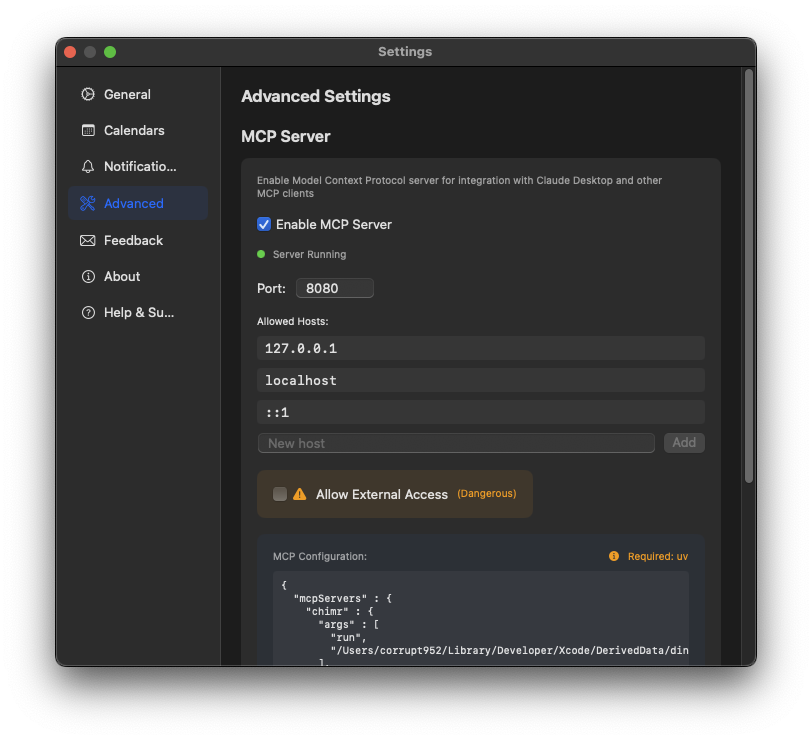
Task: Click the Notifications bell icon
Action: tap(89, 166)
